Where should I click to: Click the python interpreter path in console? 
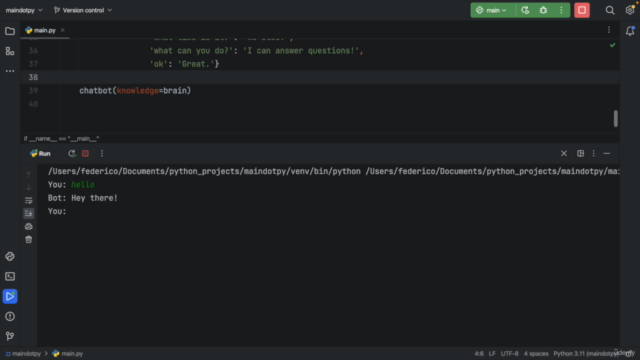[x=204, y=171]
